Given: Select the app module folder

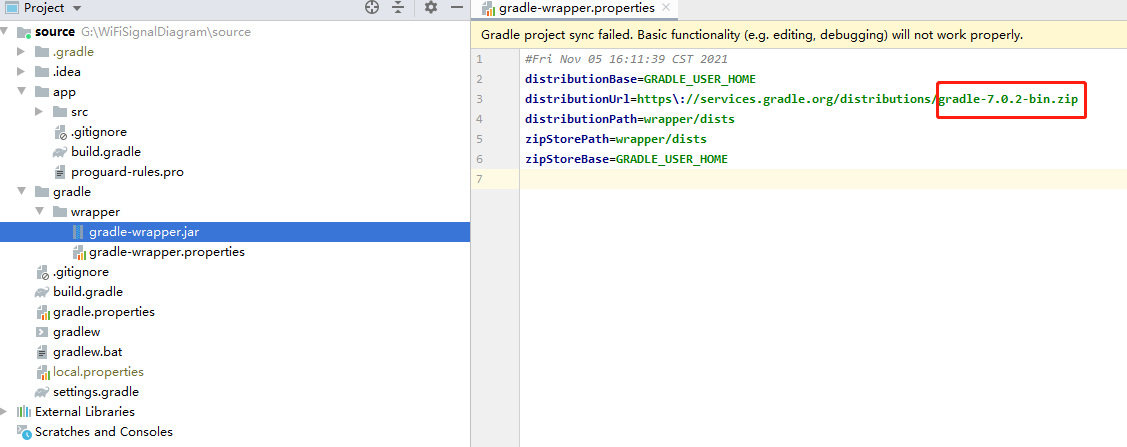Looking at the screenshot, I should (64, 92).
